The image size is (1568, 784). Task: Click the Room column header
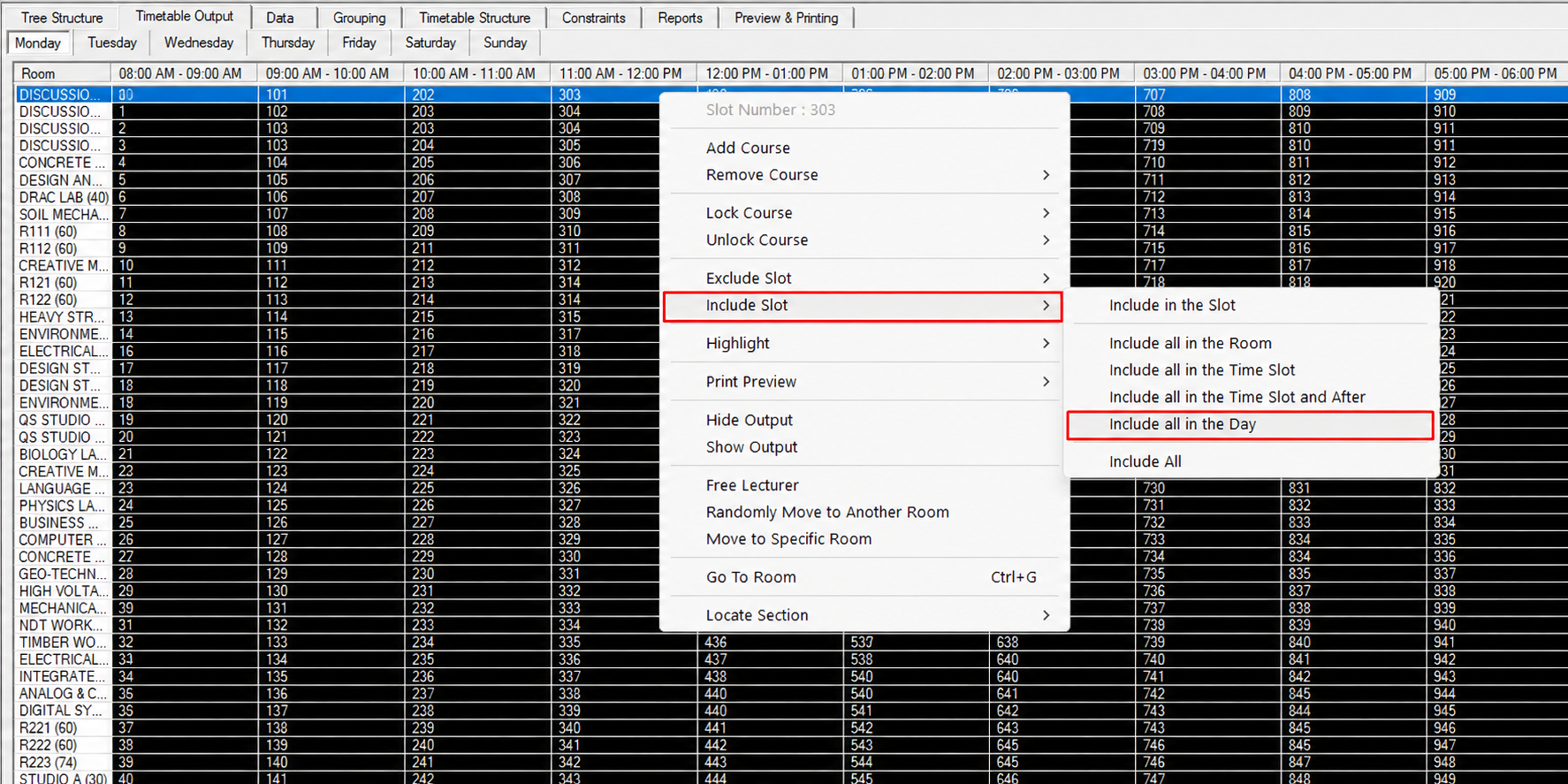click(x=63, y=73)
